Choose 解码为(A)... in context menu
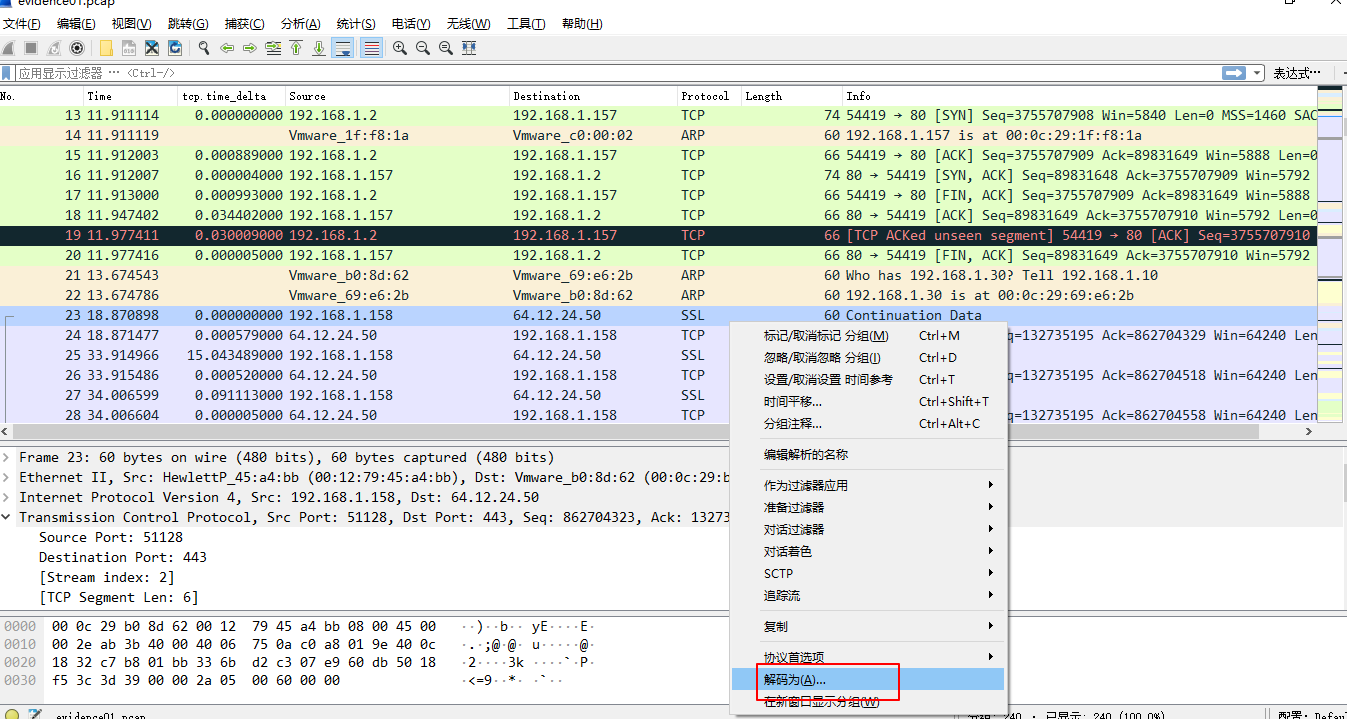This screenshot has height=719, width=1347. click(x=867, y=679)
